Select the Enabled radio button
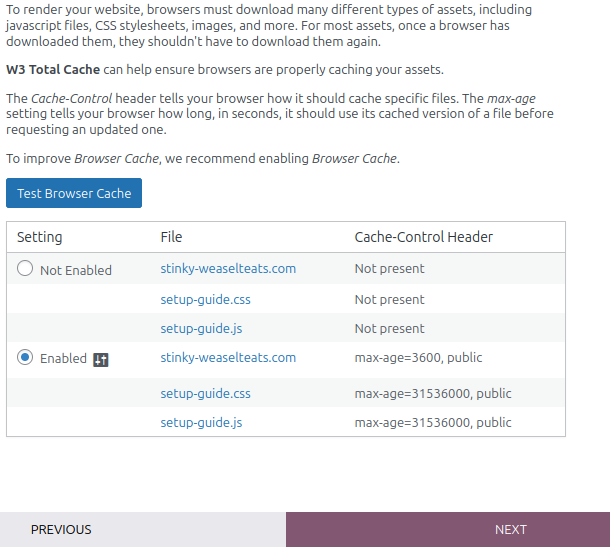Viewport: 610px width, 550px height. pos(25,357)
